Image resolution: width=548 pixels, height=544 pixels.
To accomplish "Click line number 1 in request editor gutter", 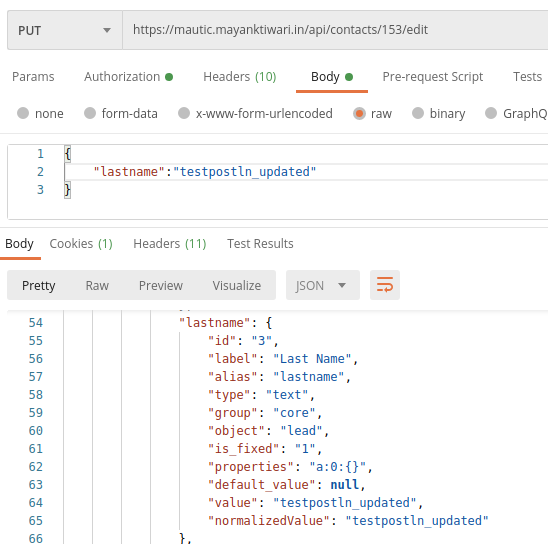I will (41, 154).
